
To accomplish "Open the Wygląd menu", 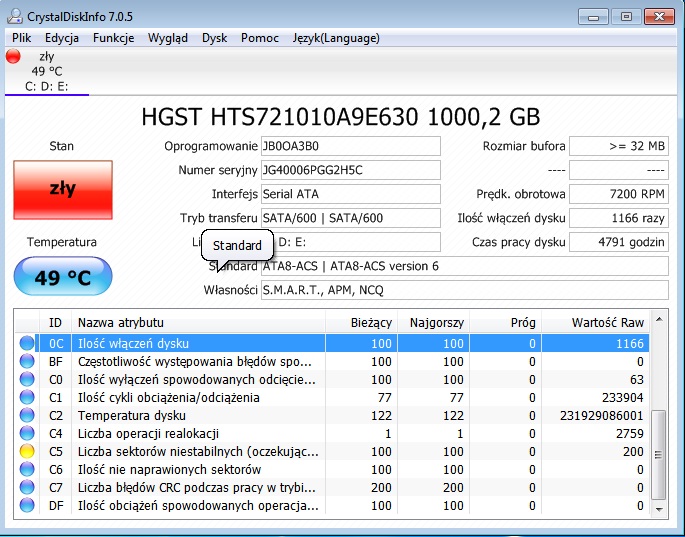I will pyautogui.click(x=168, y=38).
